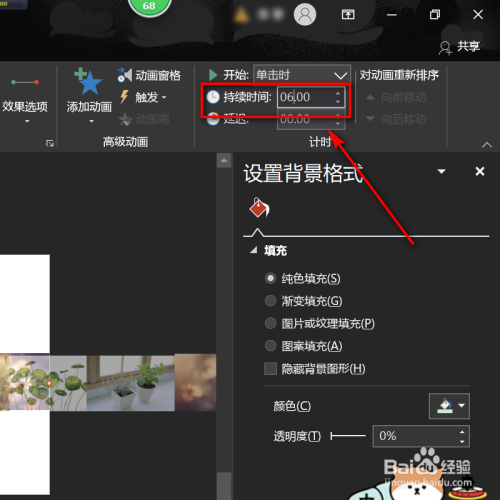Decrease Transparency with the down arrow
500x500 pixels.
[x=462, y=441]
